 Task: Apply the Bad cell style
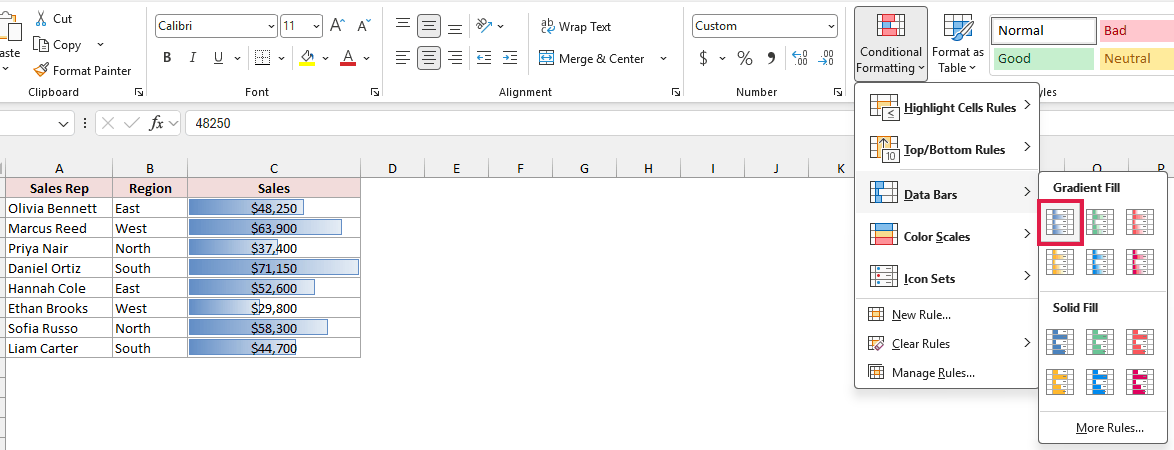point(1137,31)
